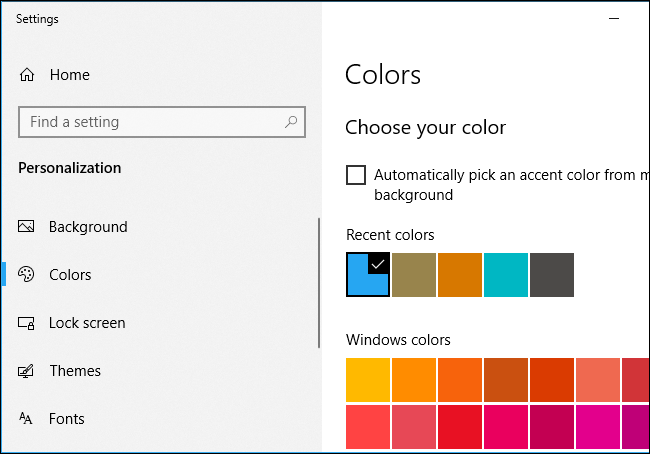Click the Windows colors label
The height and width of the screenshot is (454, 650).
point(398,340)
